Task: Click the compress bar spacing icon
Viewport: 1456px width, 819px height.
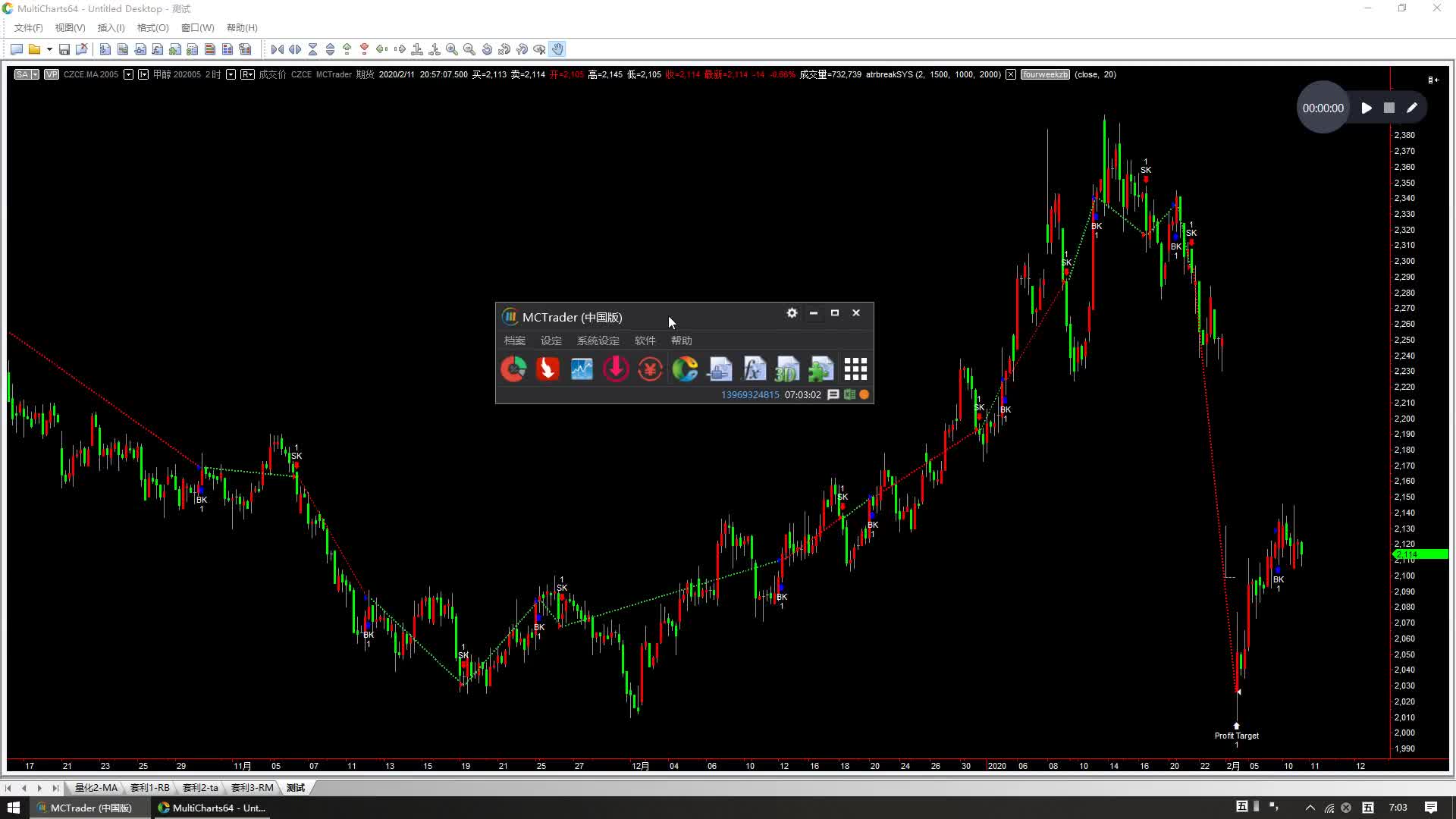Action: coord(278,49)
